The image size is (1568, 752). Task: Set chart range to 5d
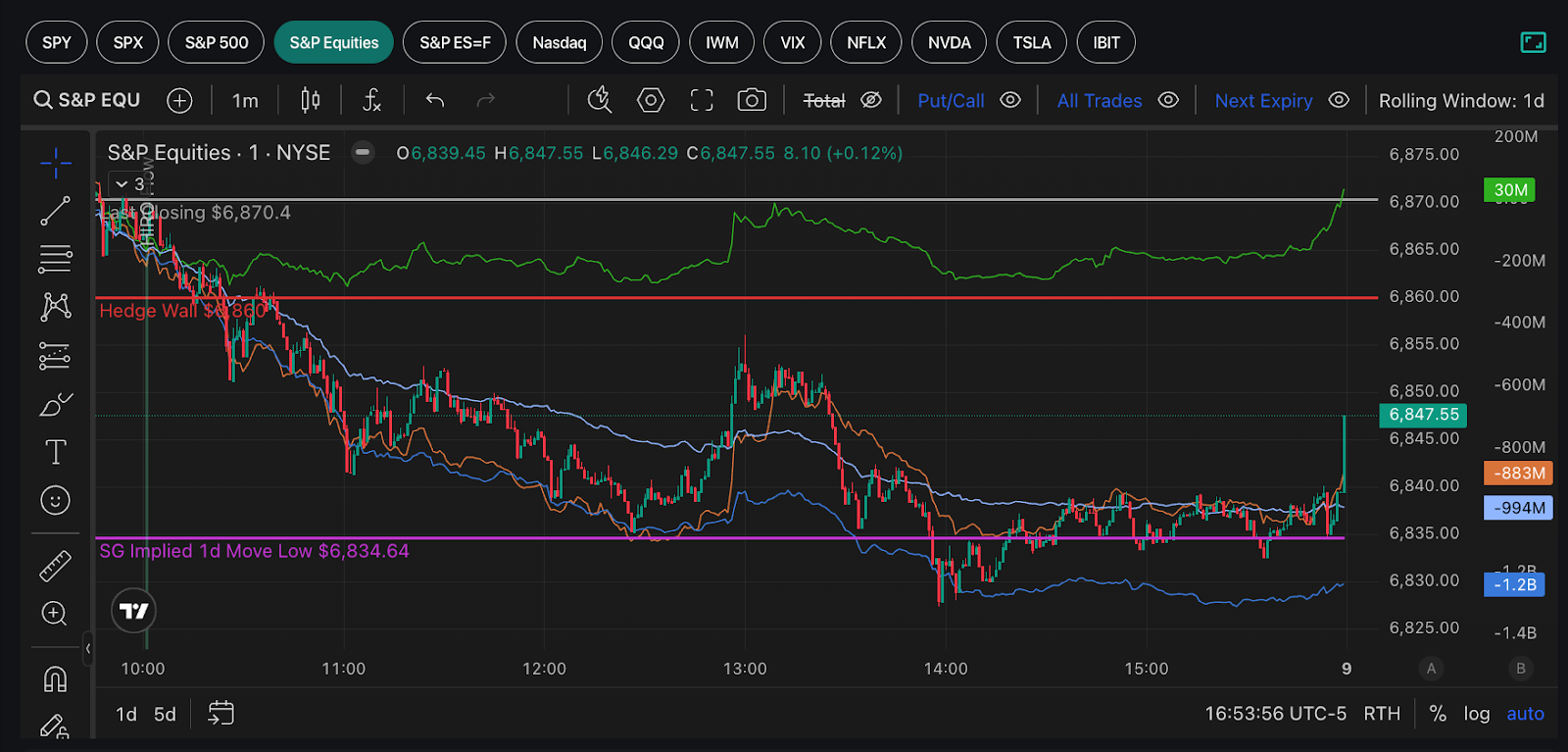pos(165,714)
